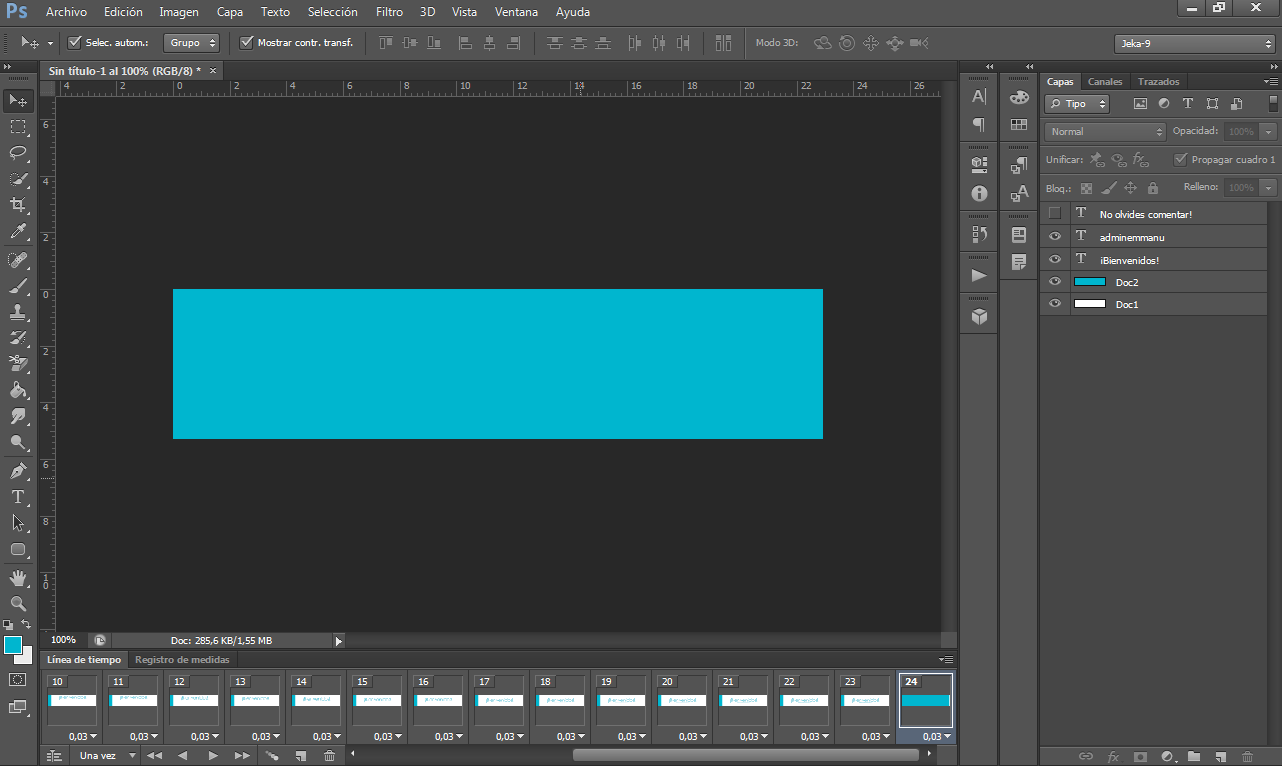Click the Delete layer trash icon
This screenshot has height=768, width=1282.
1247,757
